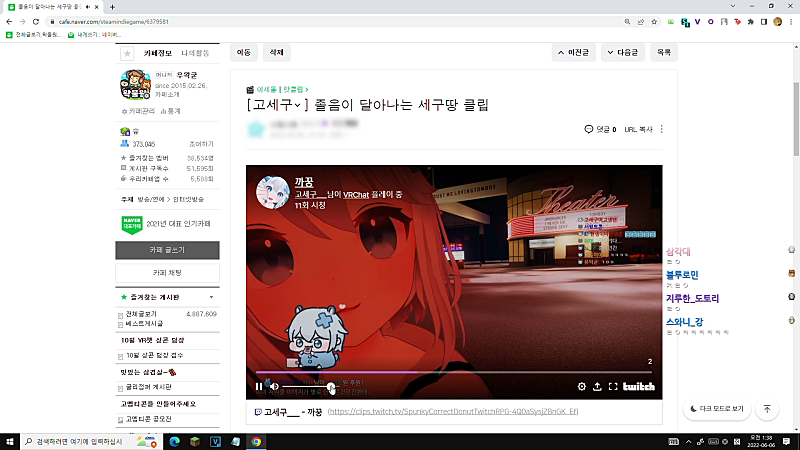800x450 pixels.
Task: Click the Twitch clip share icon
Action: (597, 386)
